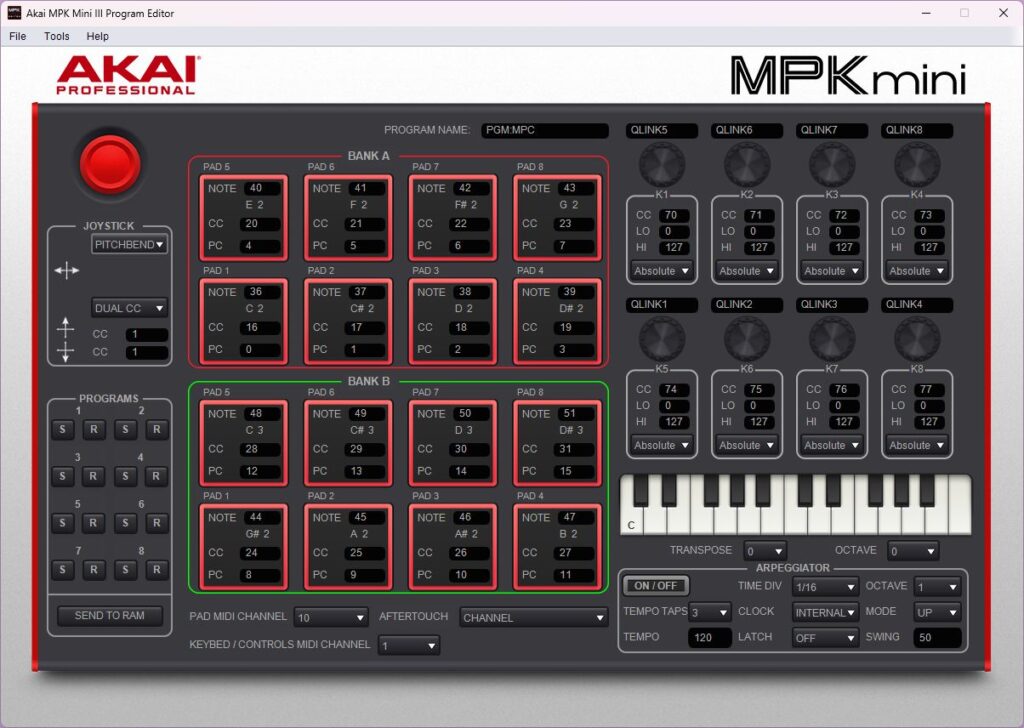Click the R button for program 8
Viewport: 1024px width, 728px height.
click(156, 569)
